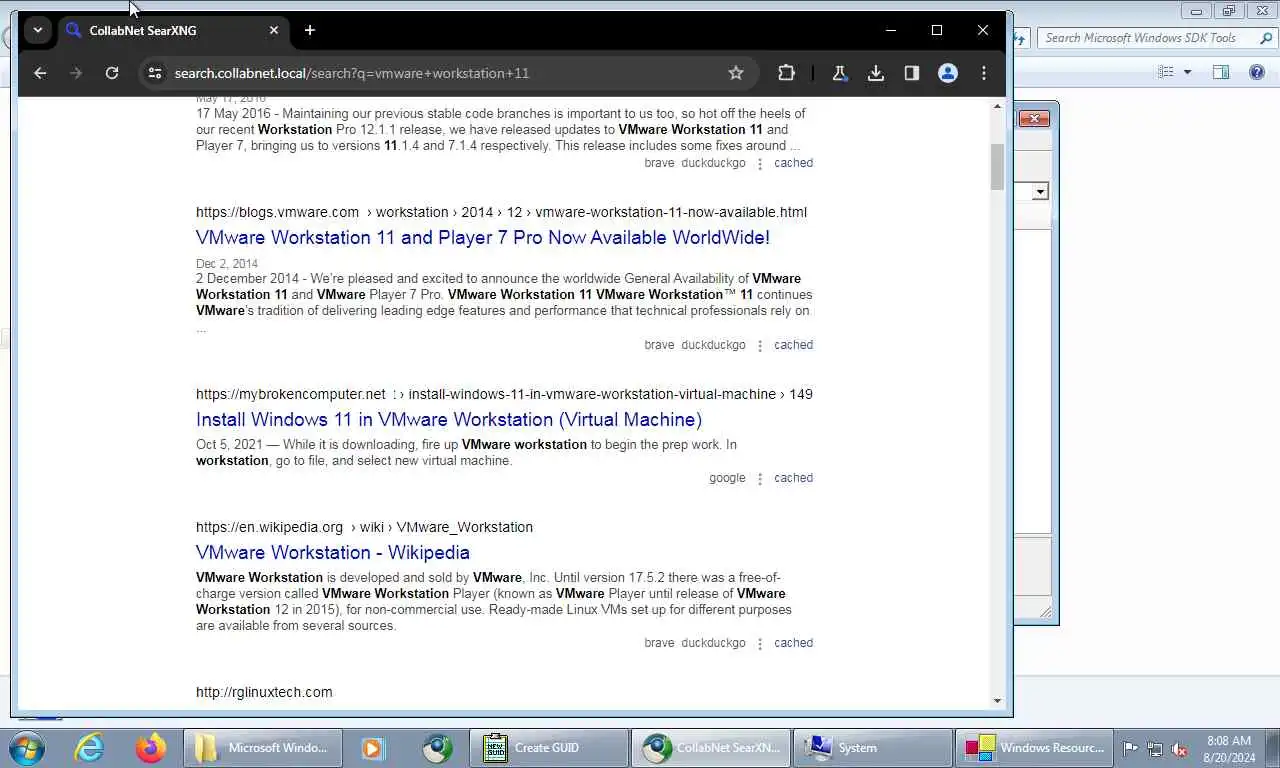Screen dimensions: 1280x768
Task: Click the rglinuxtech.com result URL
Action: click(264, 692)
